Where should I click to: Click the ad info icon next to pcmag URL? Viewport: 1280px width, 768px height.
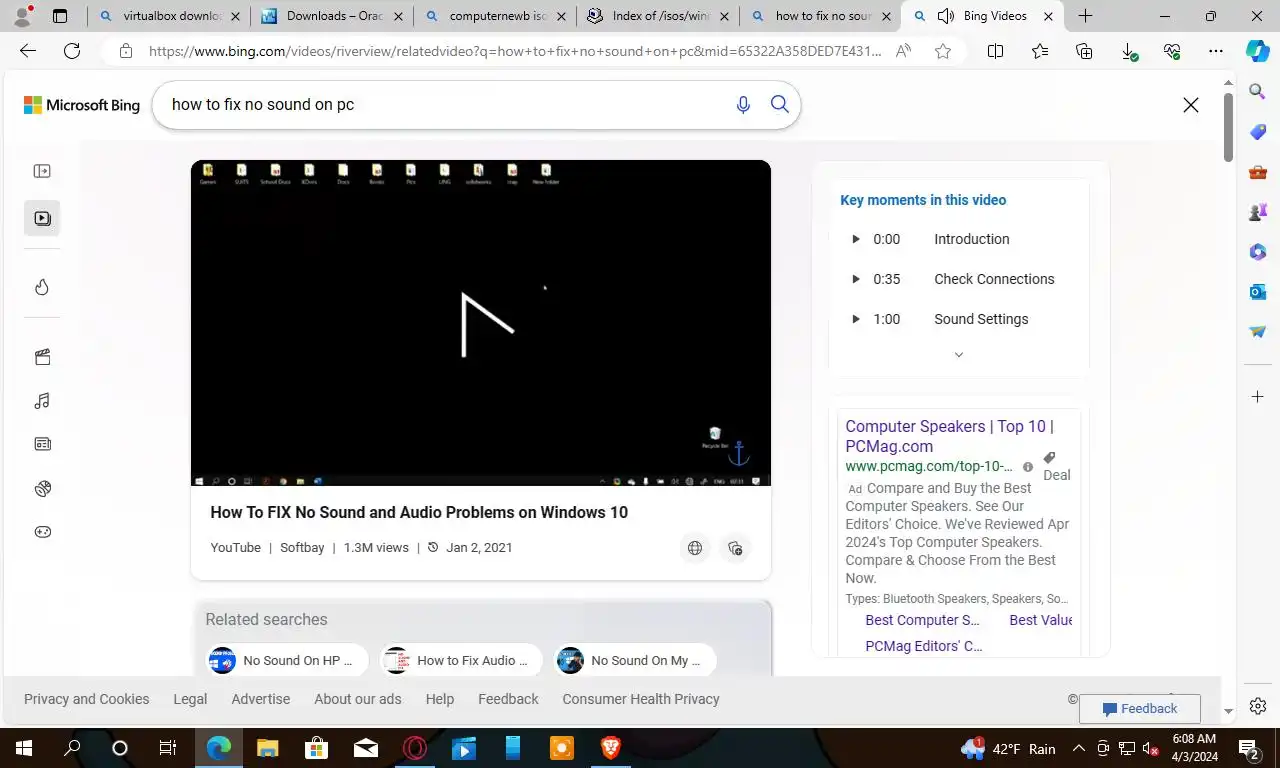(x=1028, y=467)
